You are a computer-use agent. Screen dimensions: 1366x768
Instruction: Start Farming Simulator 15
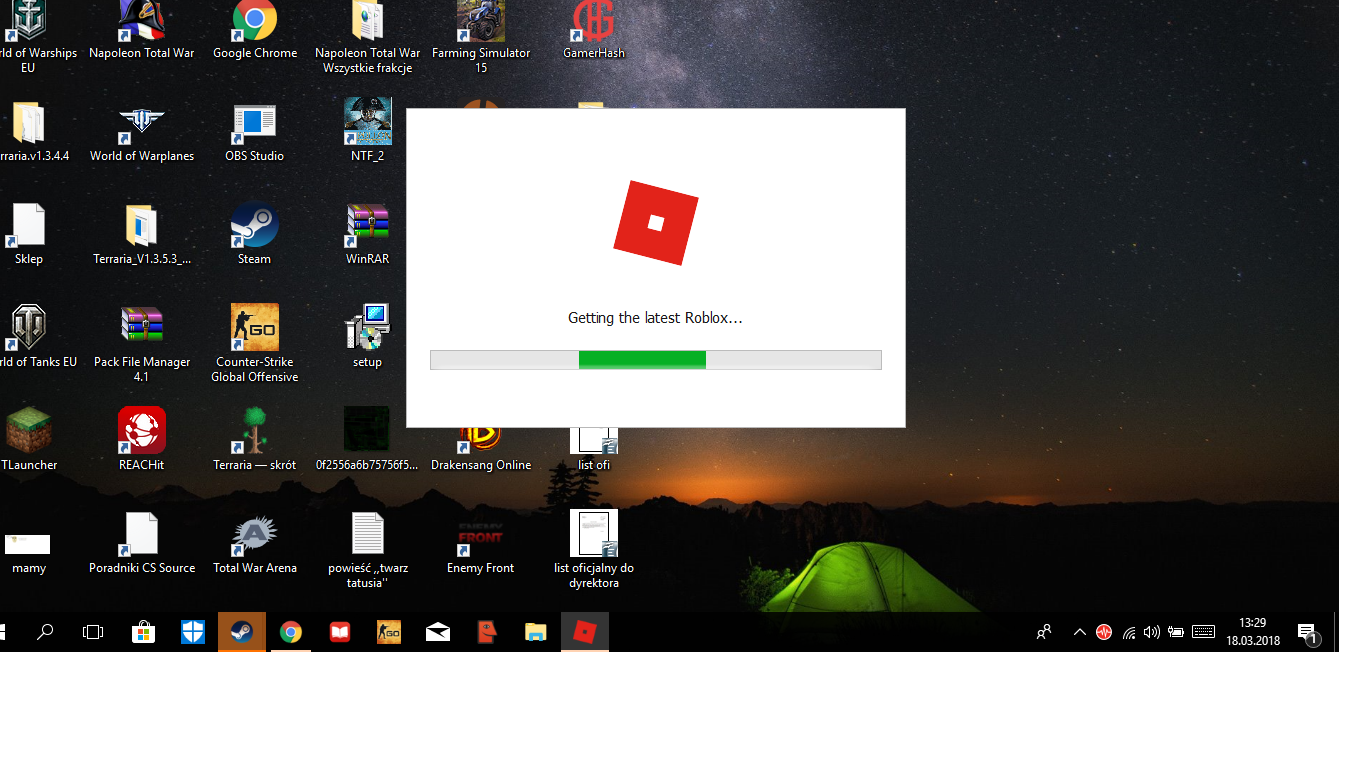coord(481,37)
